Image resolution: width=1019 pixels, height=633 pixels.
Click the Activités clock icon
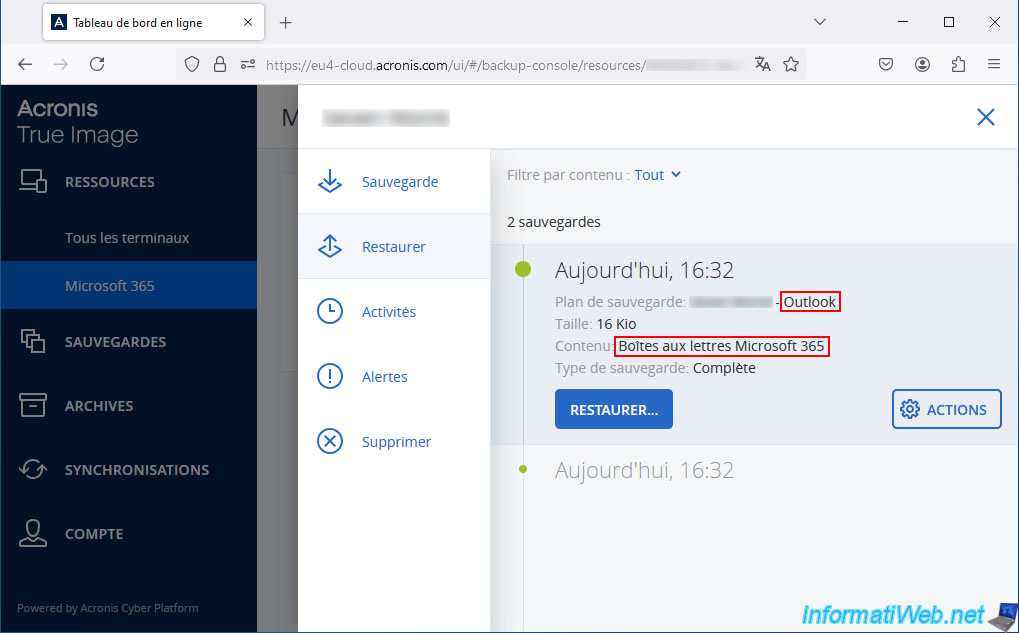329,312
